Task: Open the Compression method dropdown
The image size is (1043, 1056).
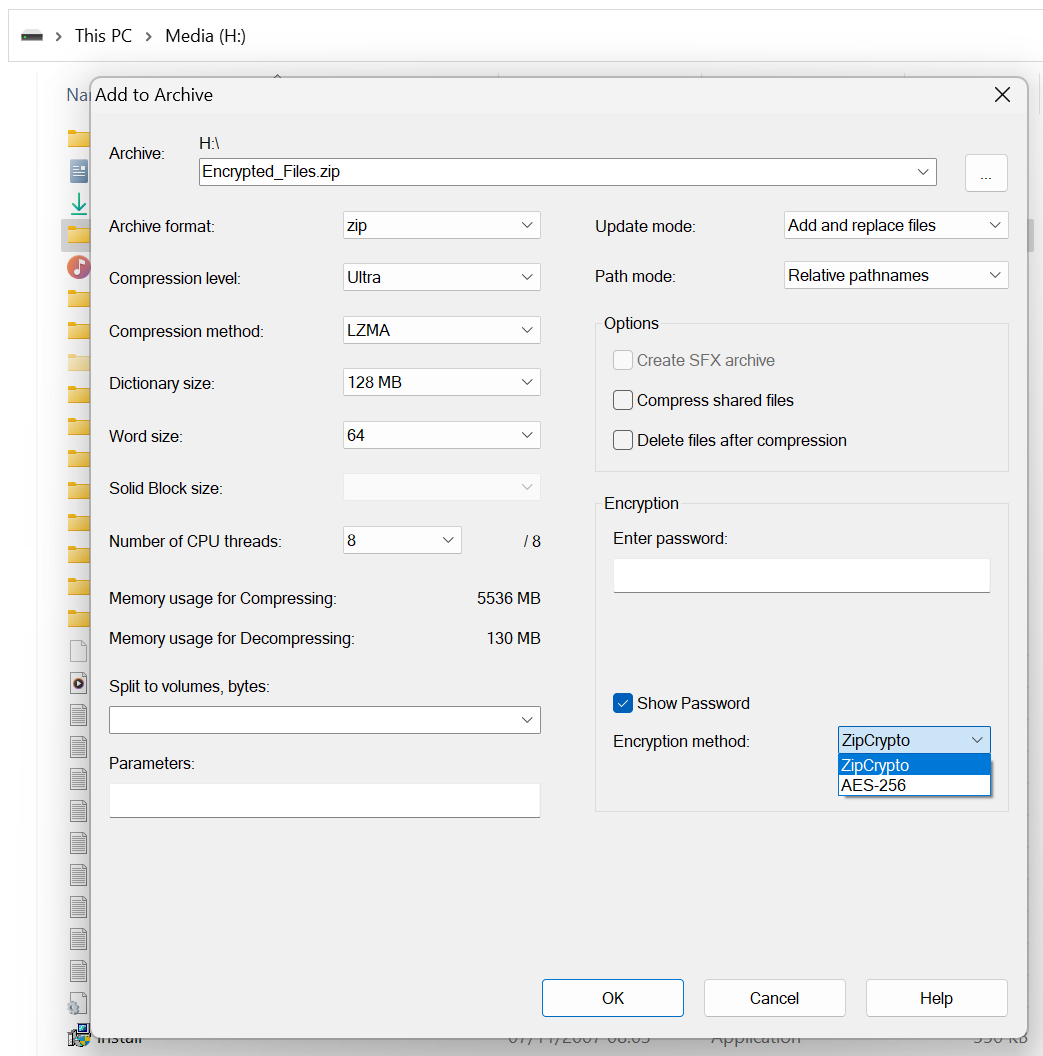Action: (442, 330)
